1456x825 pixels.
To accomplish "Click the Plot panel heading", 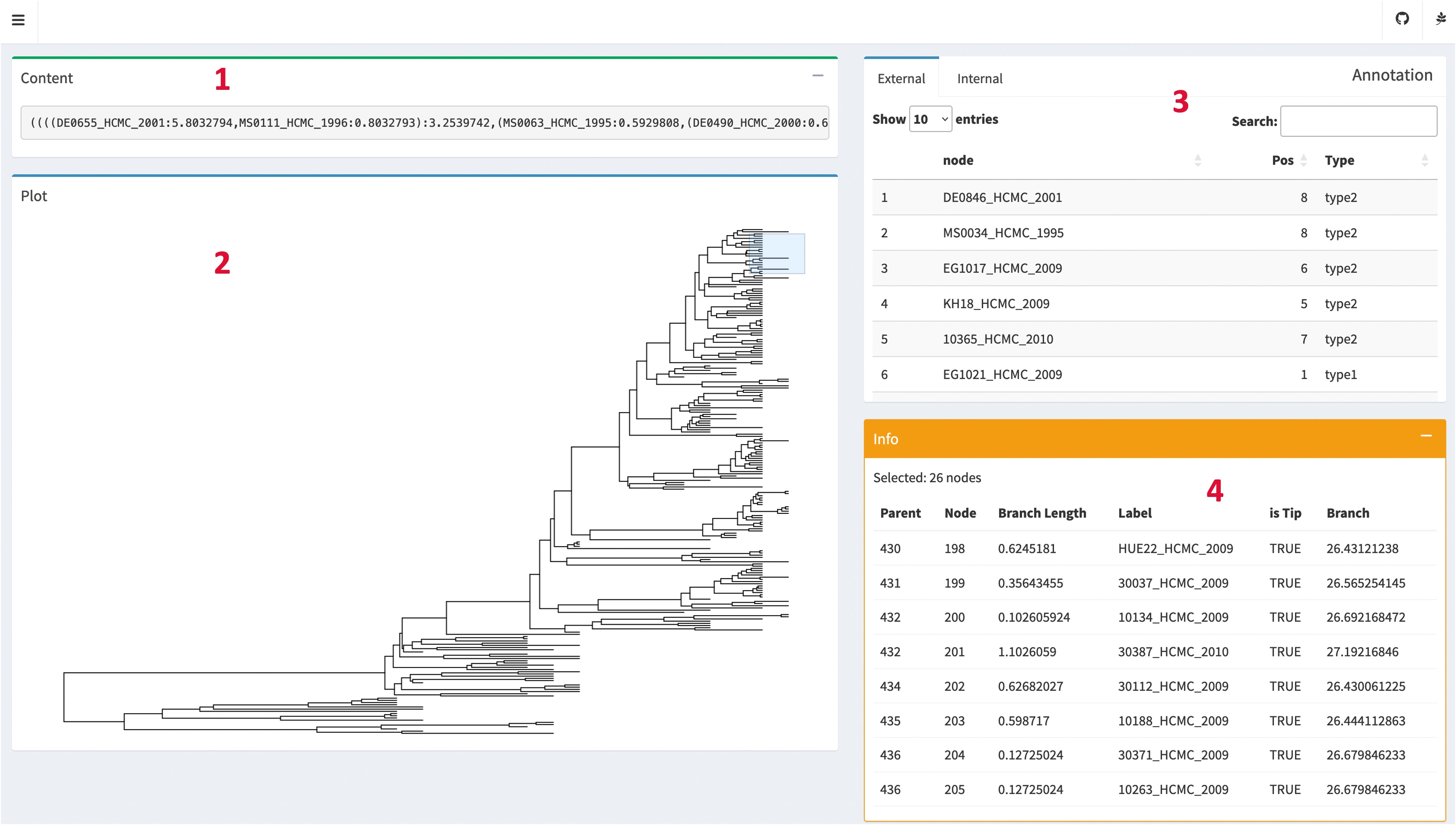I will pos(34,196).
